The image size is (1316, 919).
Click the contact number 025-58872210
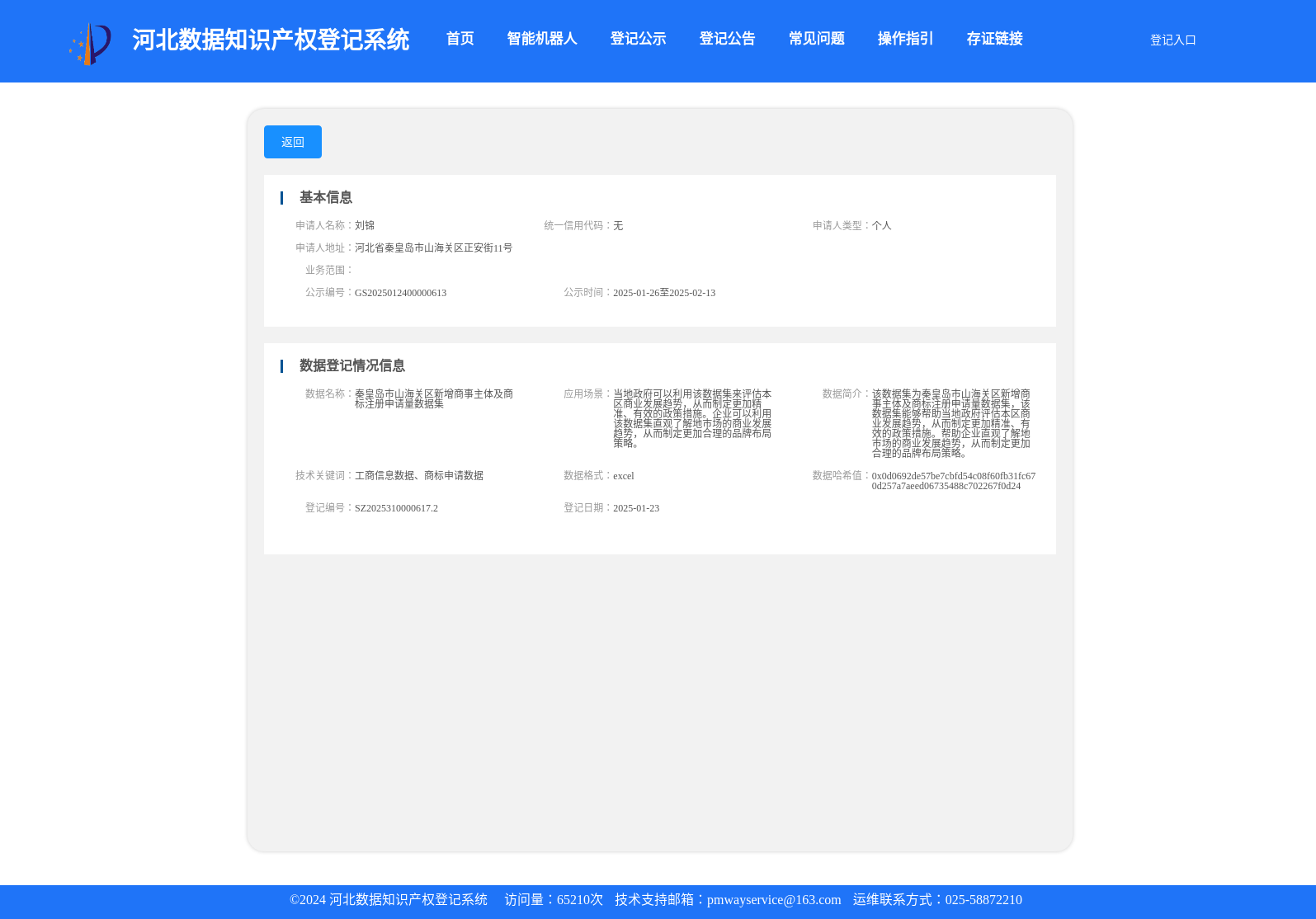click(983, 900)
